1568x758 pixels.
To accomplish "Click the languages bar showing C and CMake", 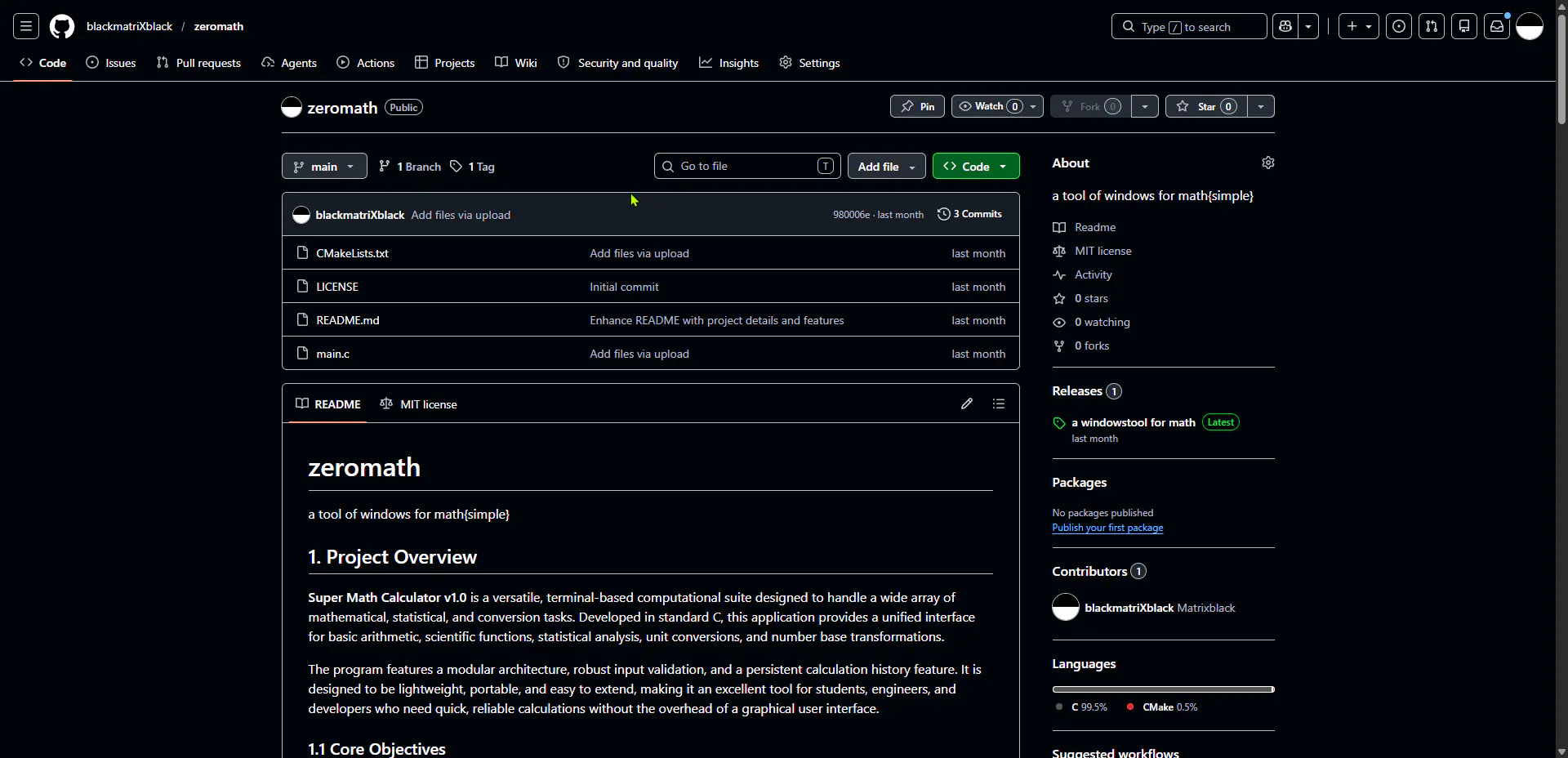I will click(x=1164, y=689).
